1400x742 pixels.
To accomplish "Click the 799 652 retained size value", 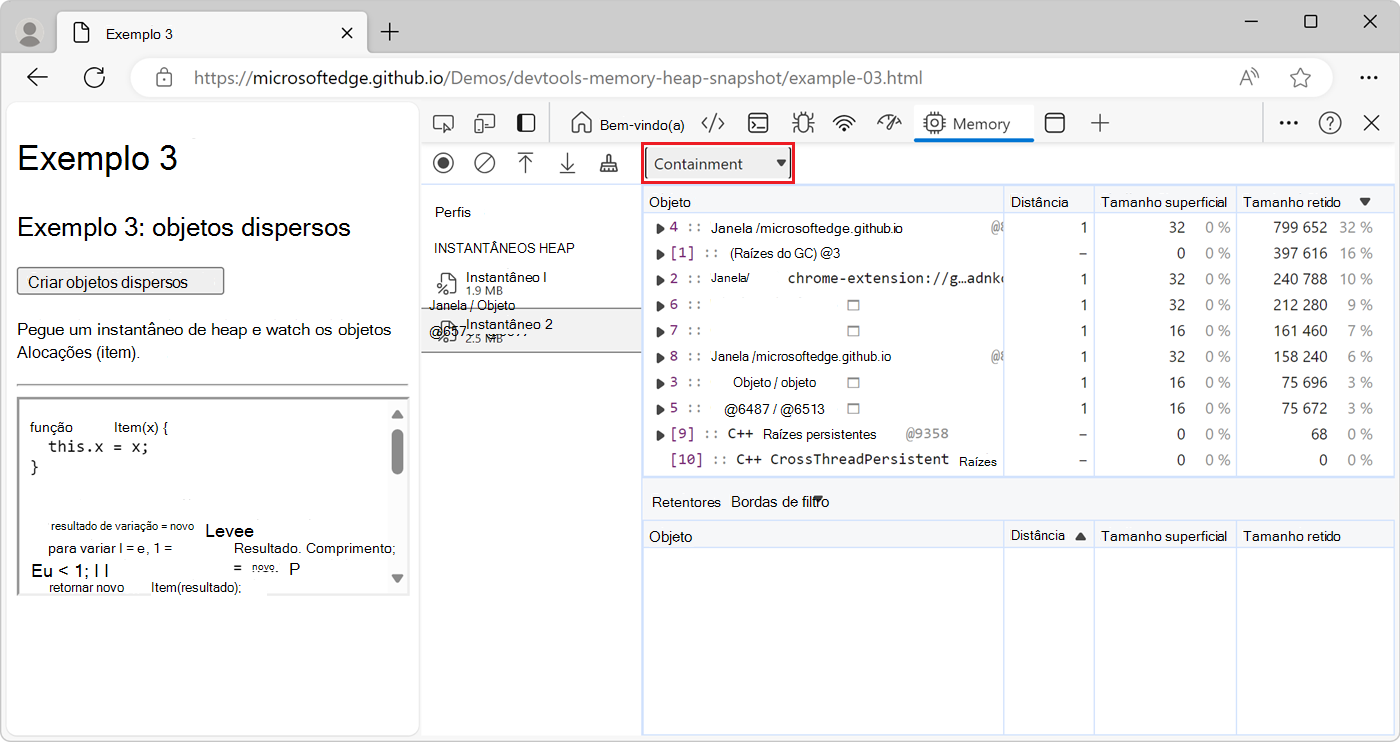I will pyautogui.click(x=1300, y=228).
